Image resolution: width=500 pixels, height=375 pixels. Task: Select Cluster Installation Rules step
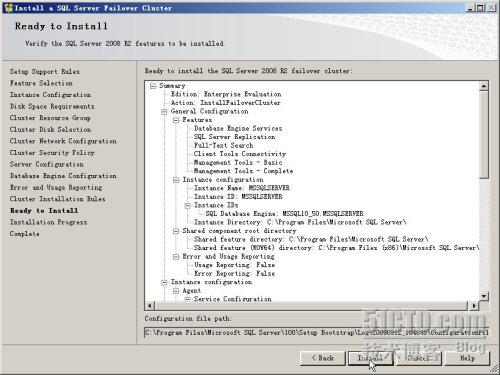click(57, 199)
